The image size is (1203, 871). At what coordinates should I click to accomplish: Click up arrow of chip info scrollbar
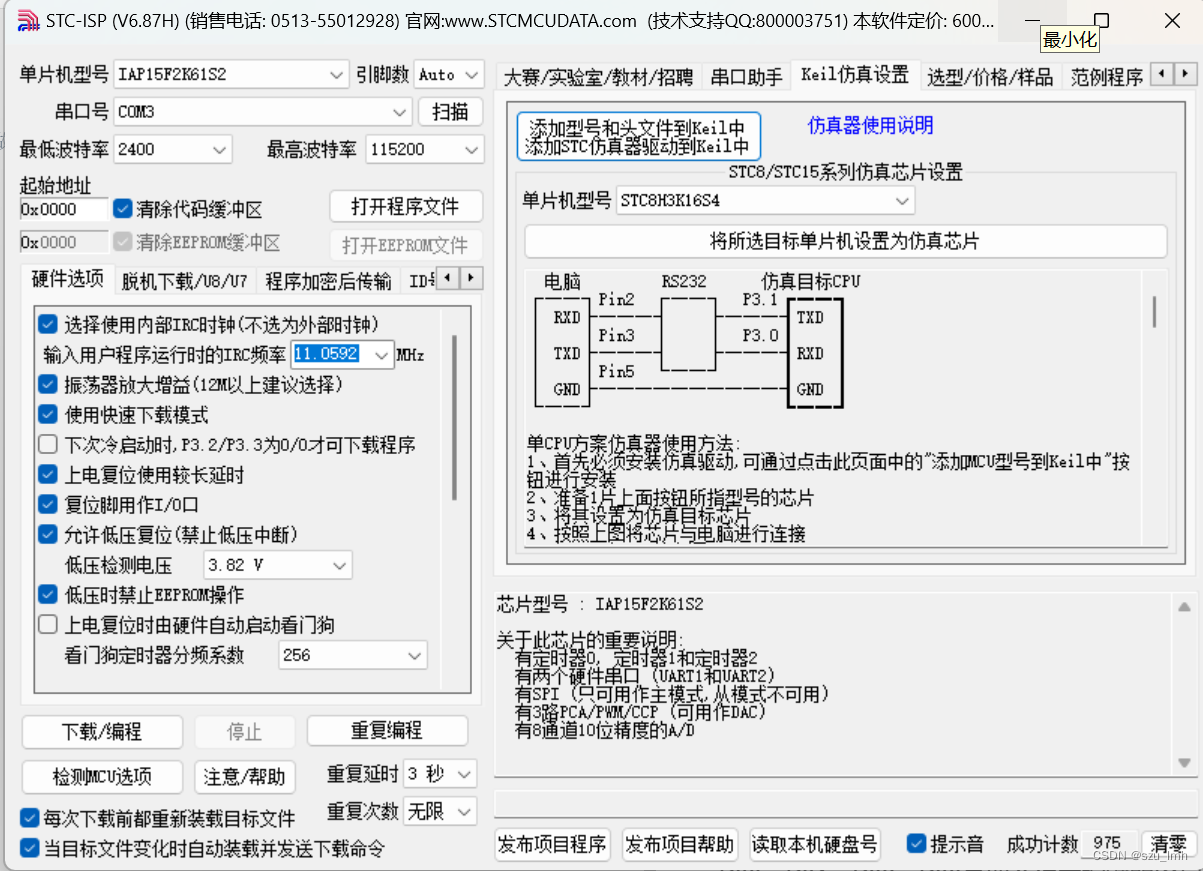point(1185,607)
